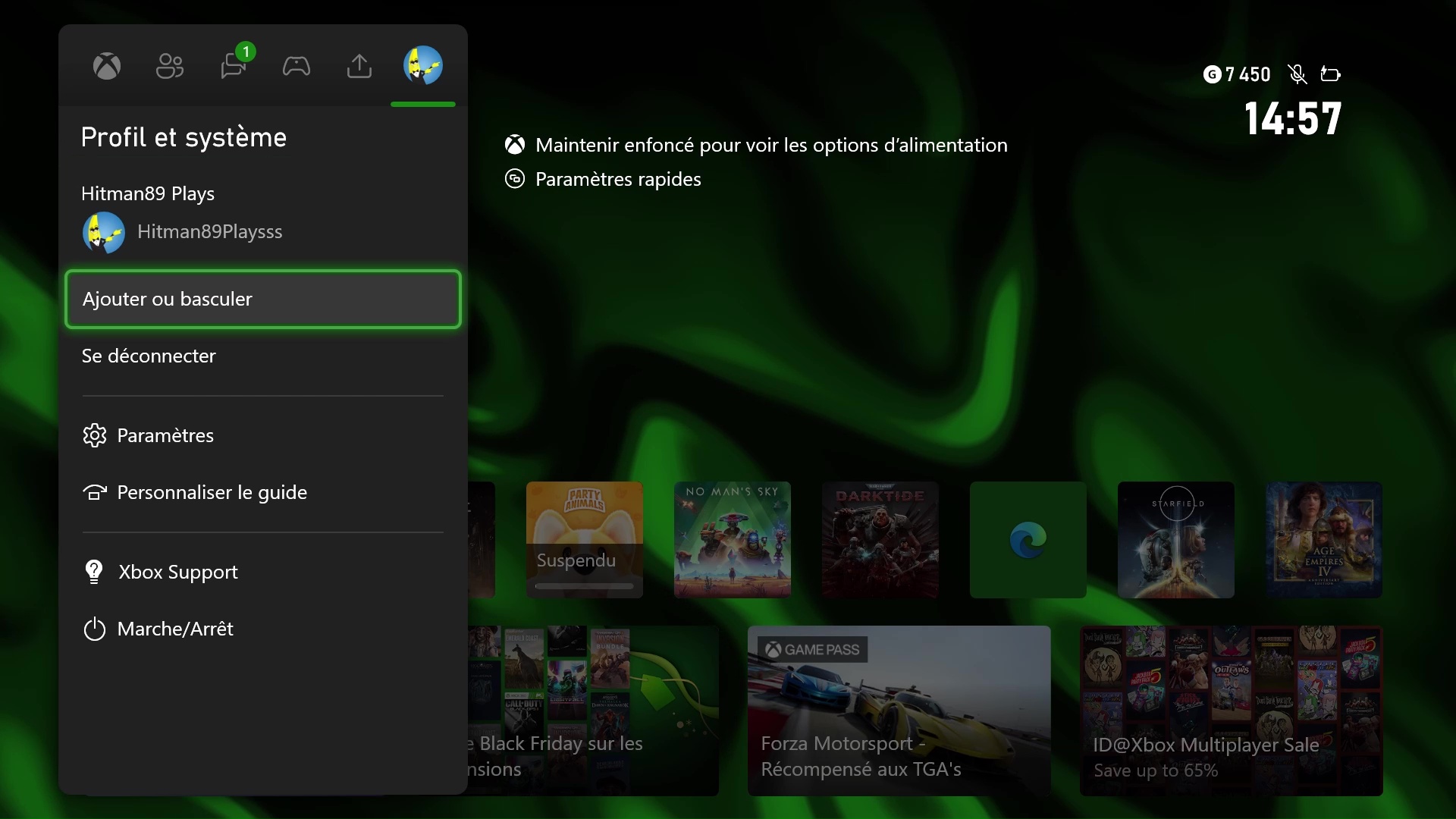Click the Marche/Arrêt power icon
This screenshot has height=819, width=1456.
(95, 629)
